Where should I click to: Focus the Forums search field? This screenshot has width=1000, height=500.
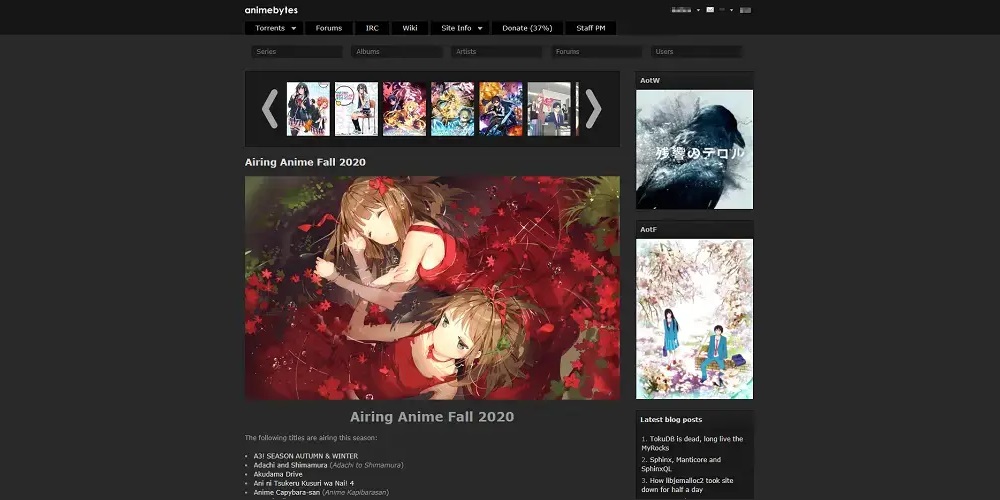(x=596, y=52)
